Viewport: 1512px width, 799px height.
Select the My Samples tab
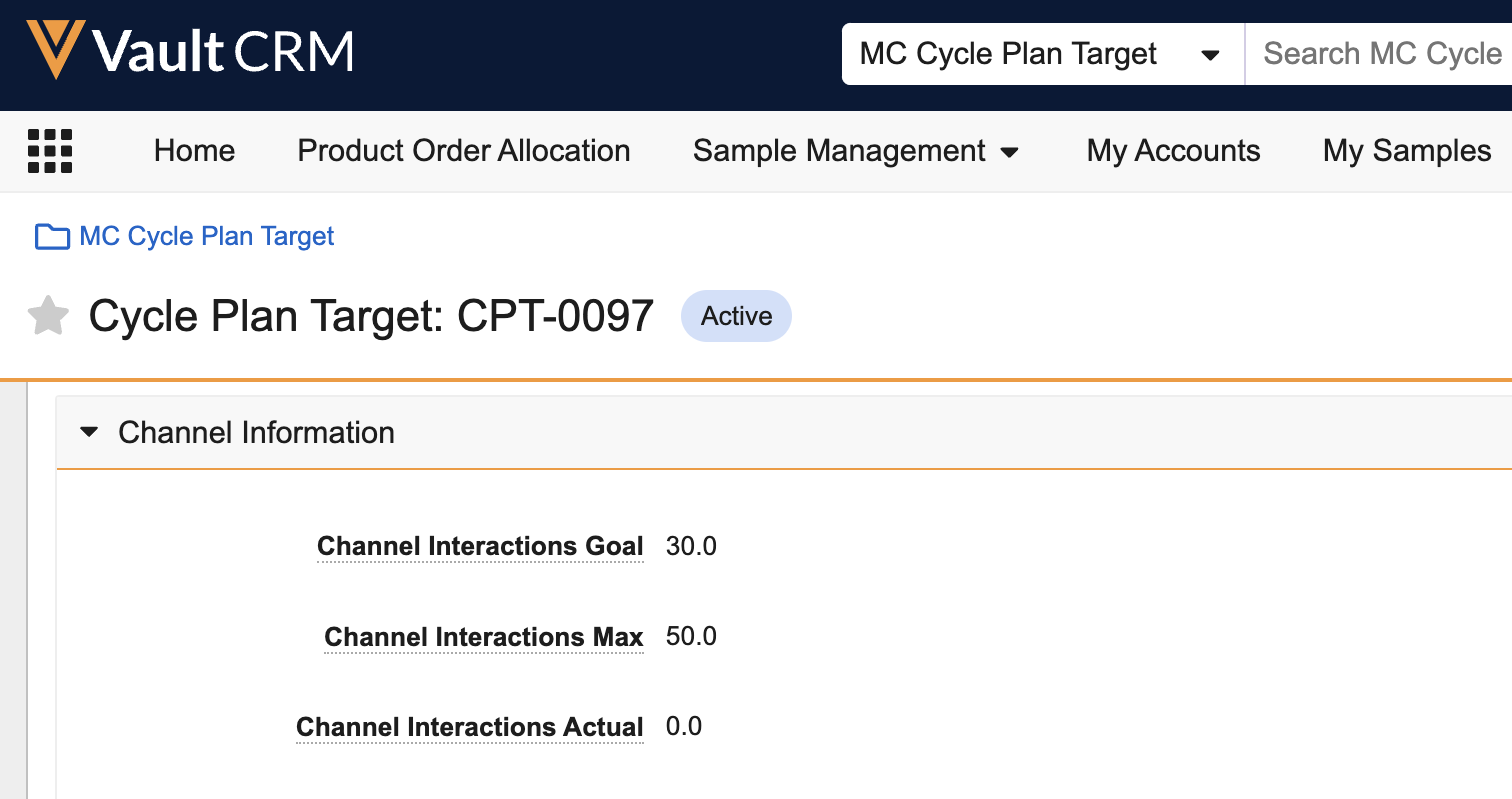pos(1407,151)
